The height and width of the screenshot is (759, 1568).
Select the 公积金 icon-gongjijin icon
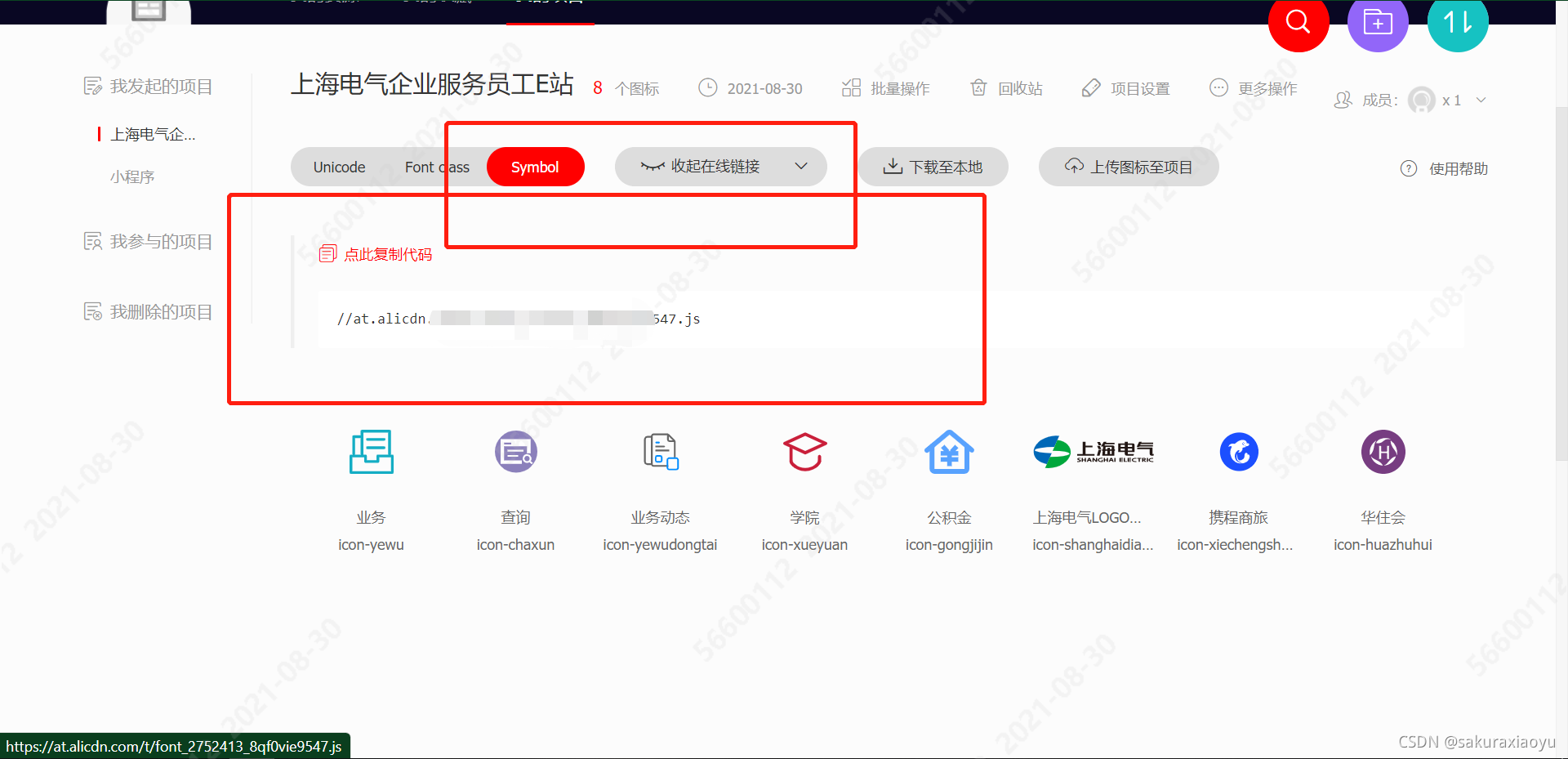click(949, 451)
